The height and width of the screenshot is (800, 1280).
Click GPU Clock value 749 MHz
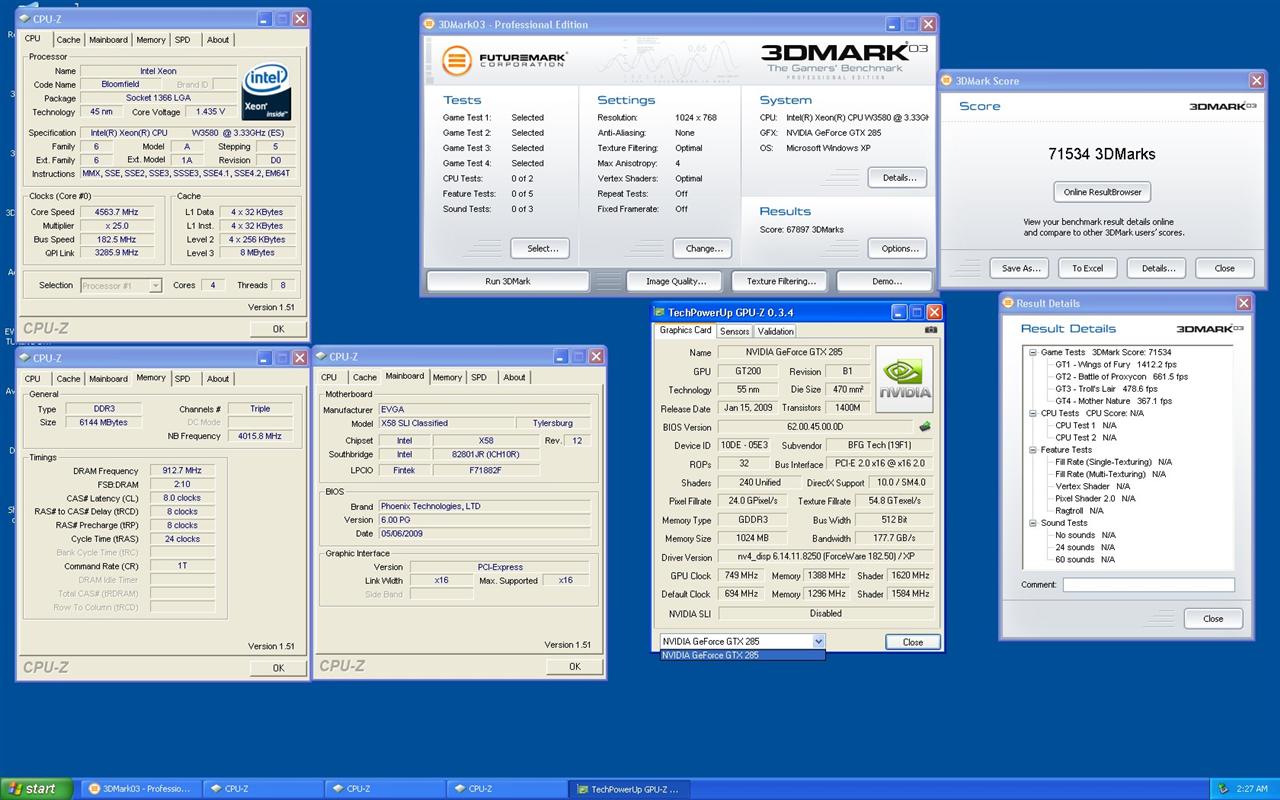coord(741,575)
